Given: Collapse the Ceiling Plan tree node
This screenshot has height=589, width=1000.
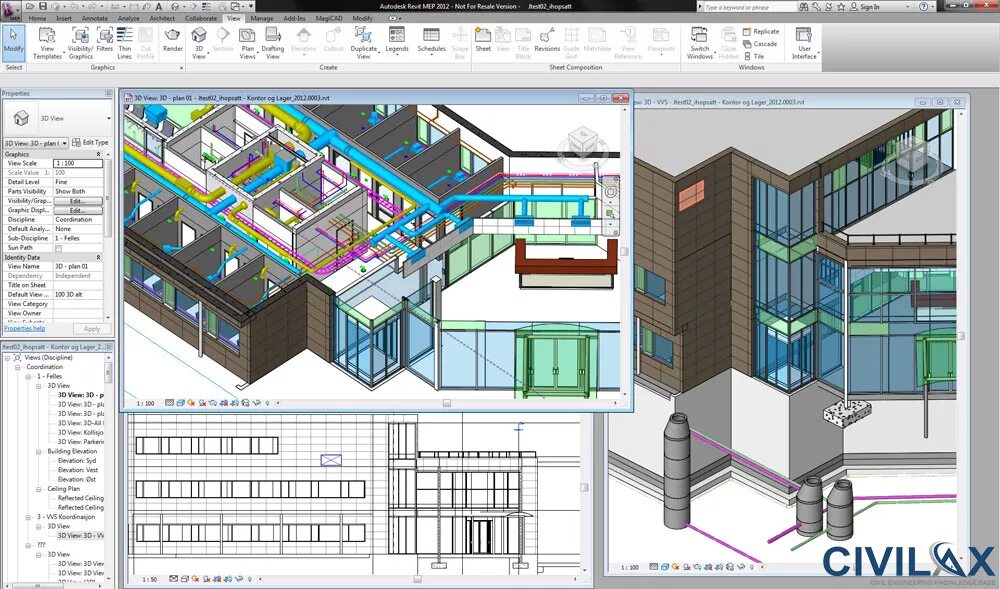Looking at the screenshot, I should [x=40, y=489].
